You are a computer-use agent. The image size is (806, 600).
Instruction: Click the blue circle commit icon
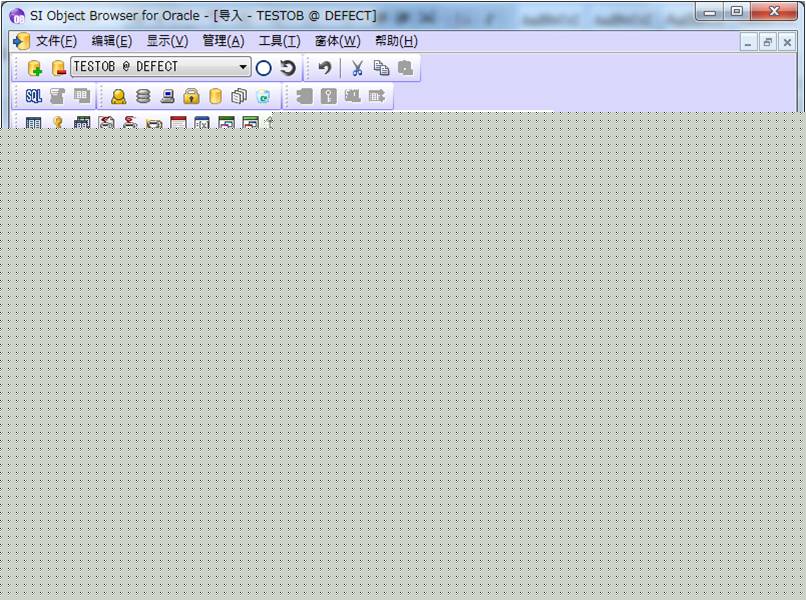tap(263, 68)
